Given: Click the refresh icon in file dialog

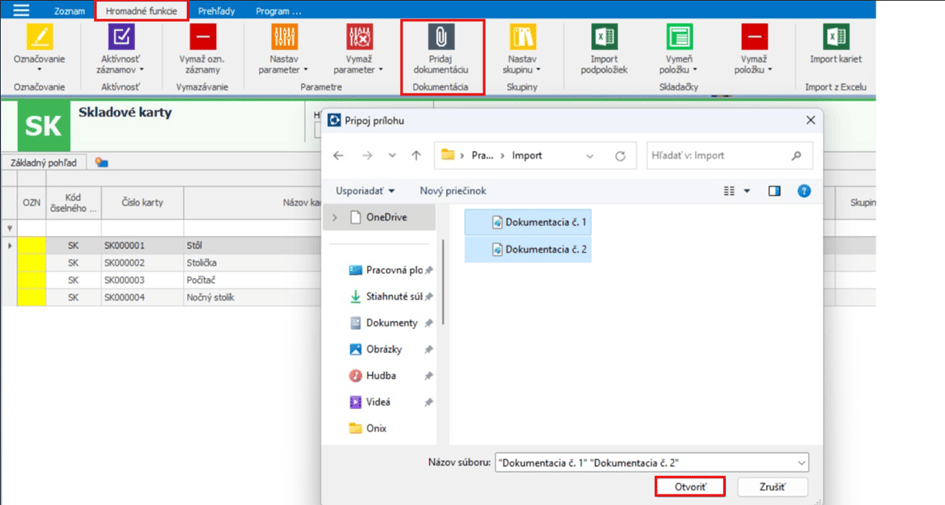Looking at the screenshot, I should click(620, 156).
